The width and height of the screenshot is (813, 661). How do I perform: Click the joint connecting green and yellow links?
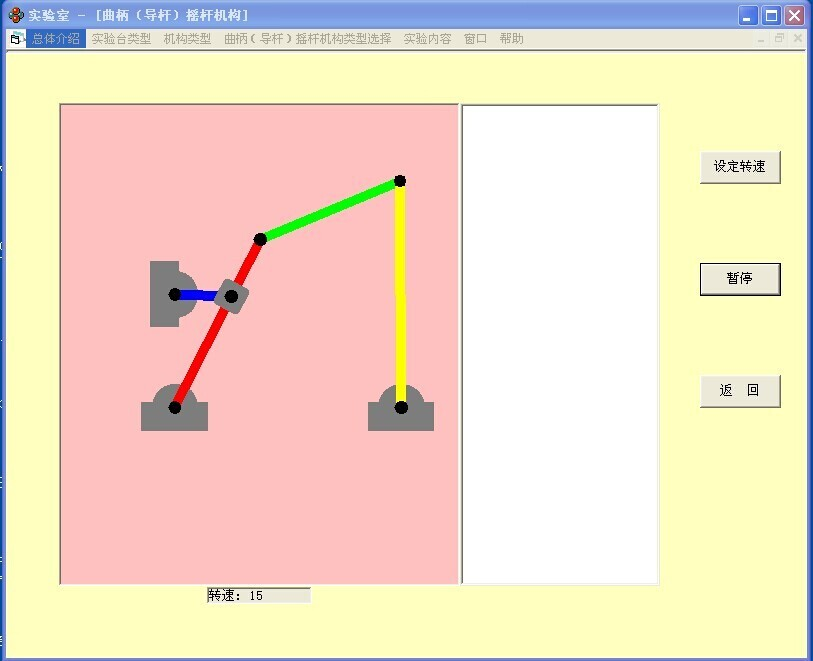coord(400,181)
